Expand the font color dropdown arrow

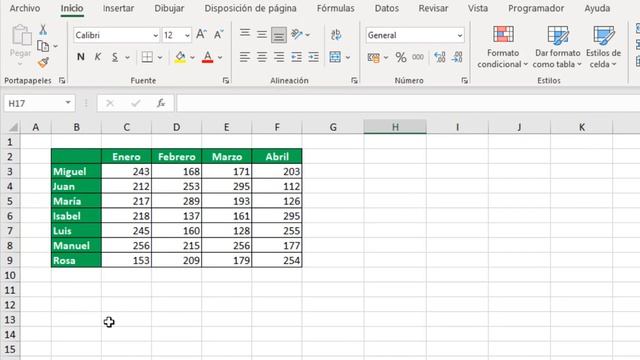[220, 58]
